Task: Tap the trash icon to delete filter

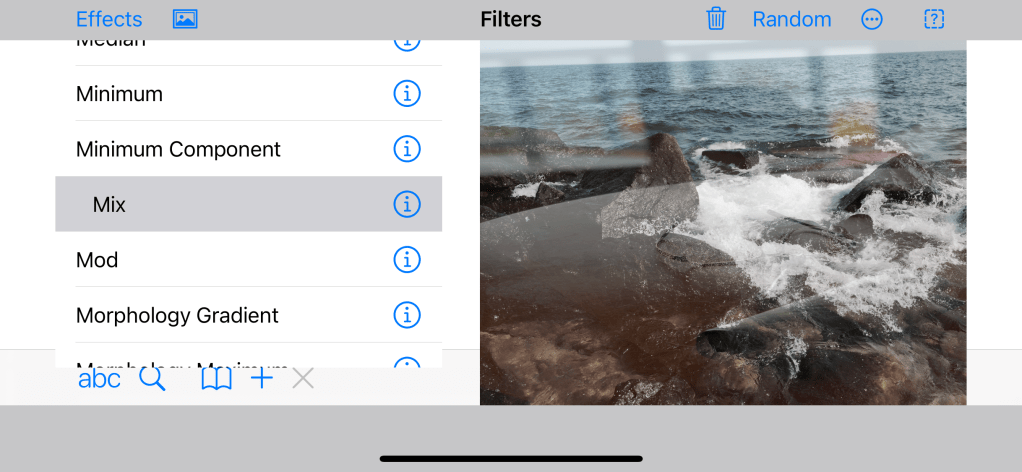Action: (716, 19)
